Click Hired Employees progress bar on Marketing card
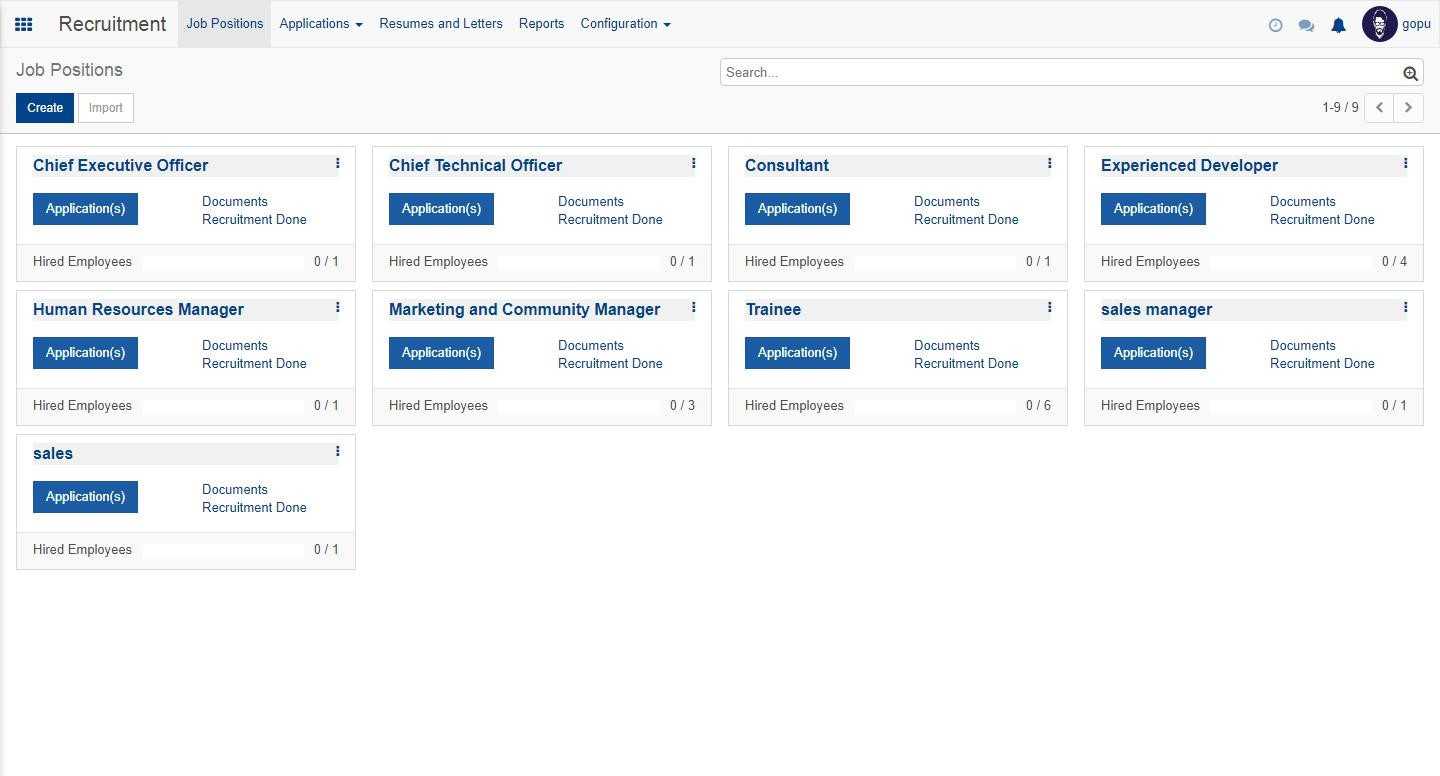The height and width of the screenshot is (776, 1440). pos(580,406)
